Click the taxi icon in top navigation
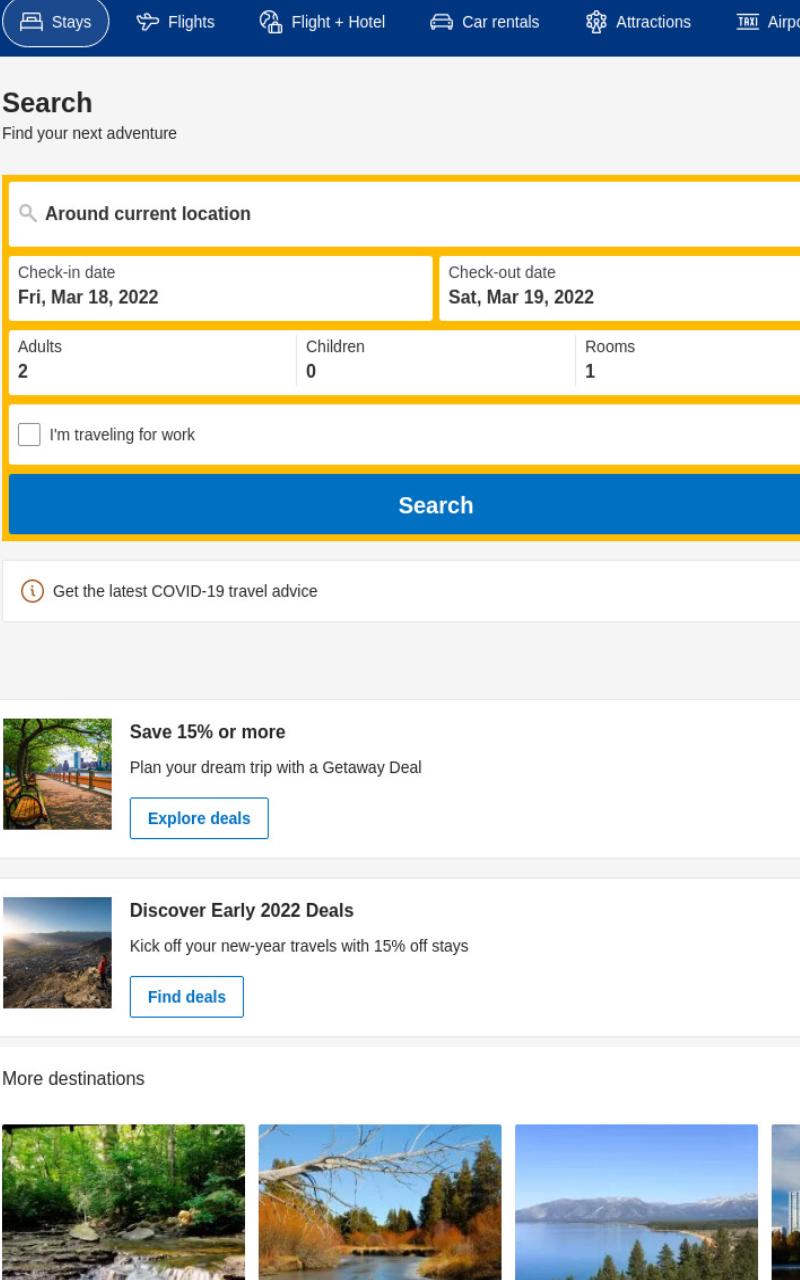800x1280 pixels. [747, 21]
